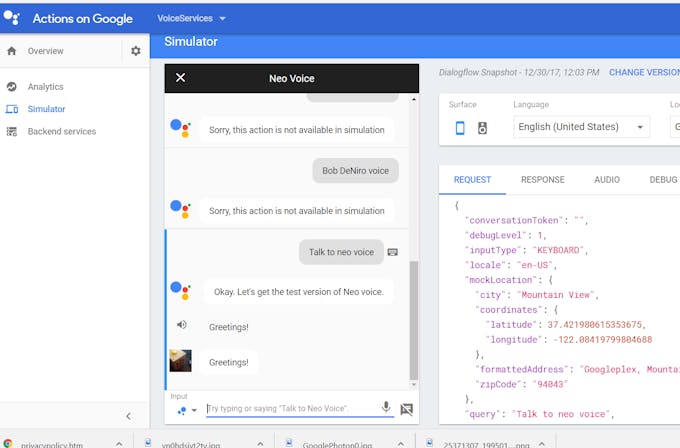Click the latitude value 37.421980615353675

coord(594,324)
